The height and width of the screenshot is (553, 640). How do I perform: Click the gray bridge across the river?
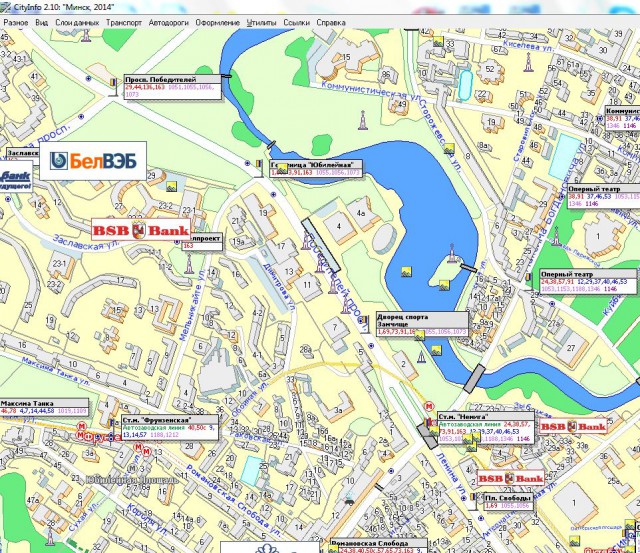474,379
